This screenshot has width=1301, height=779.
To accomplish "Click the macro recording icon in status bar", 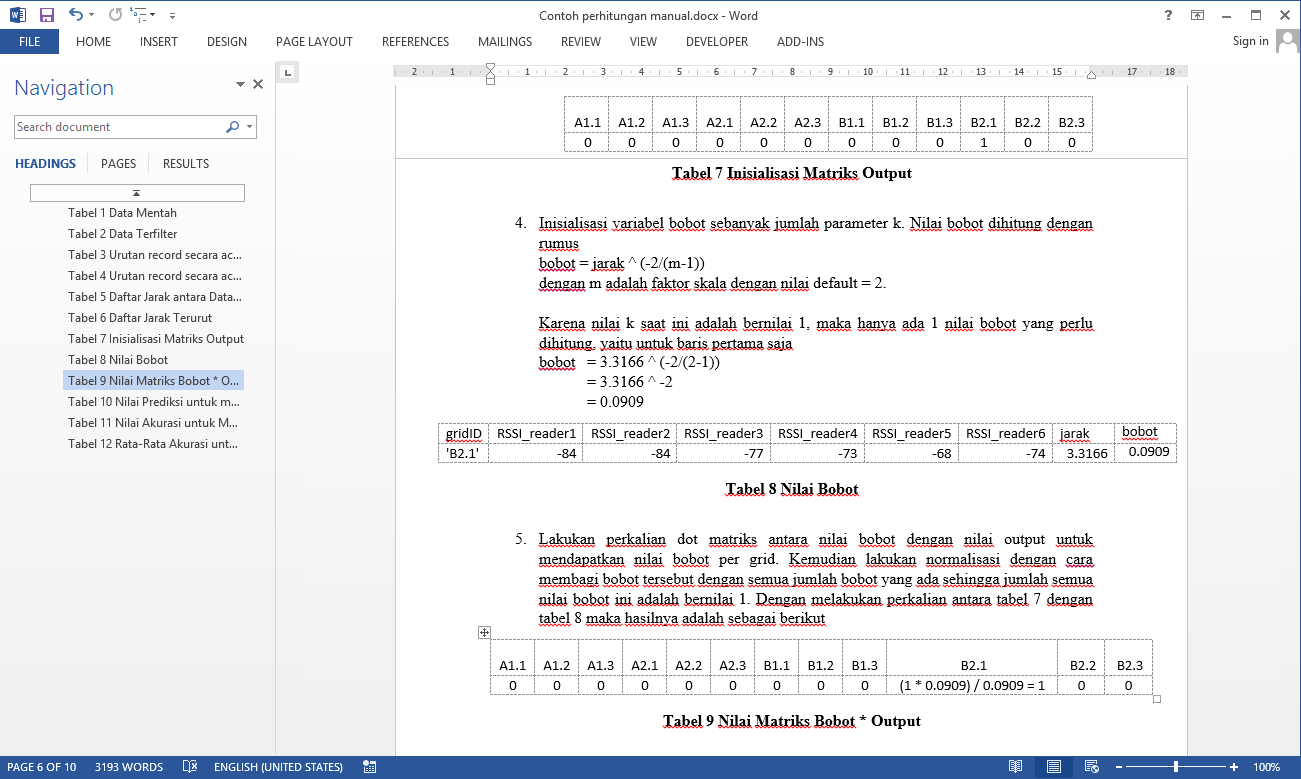I will tap(369, 767).
